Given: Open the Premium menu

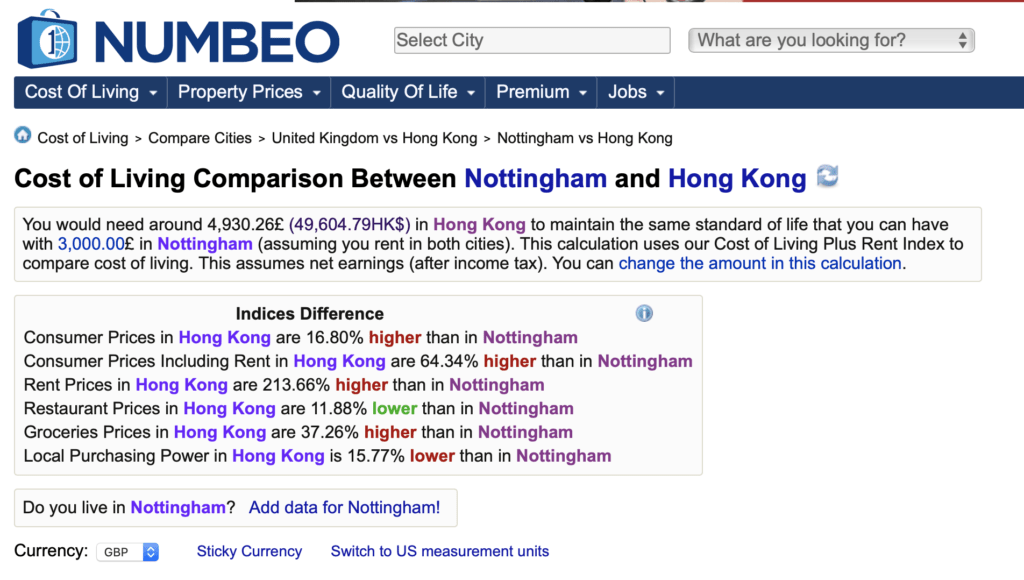Looking at the screenshot, I should pos(541,92).
